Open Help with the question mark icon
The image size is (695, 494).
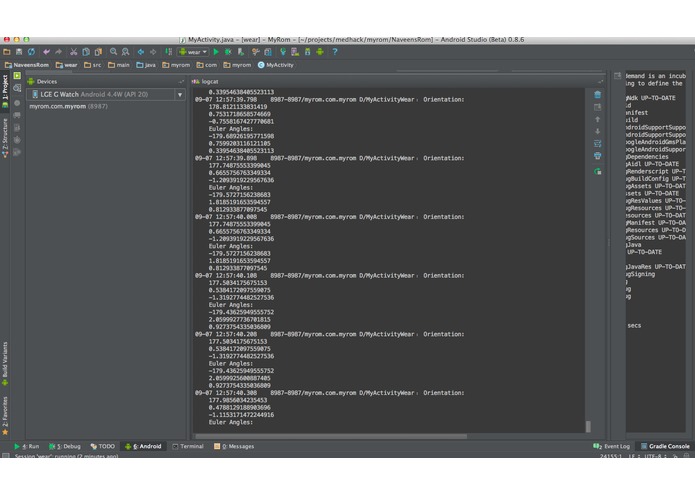(335, 52)
